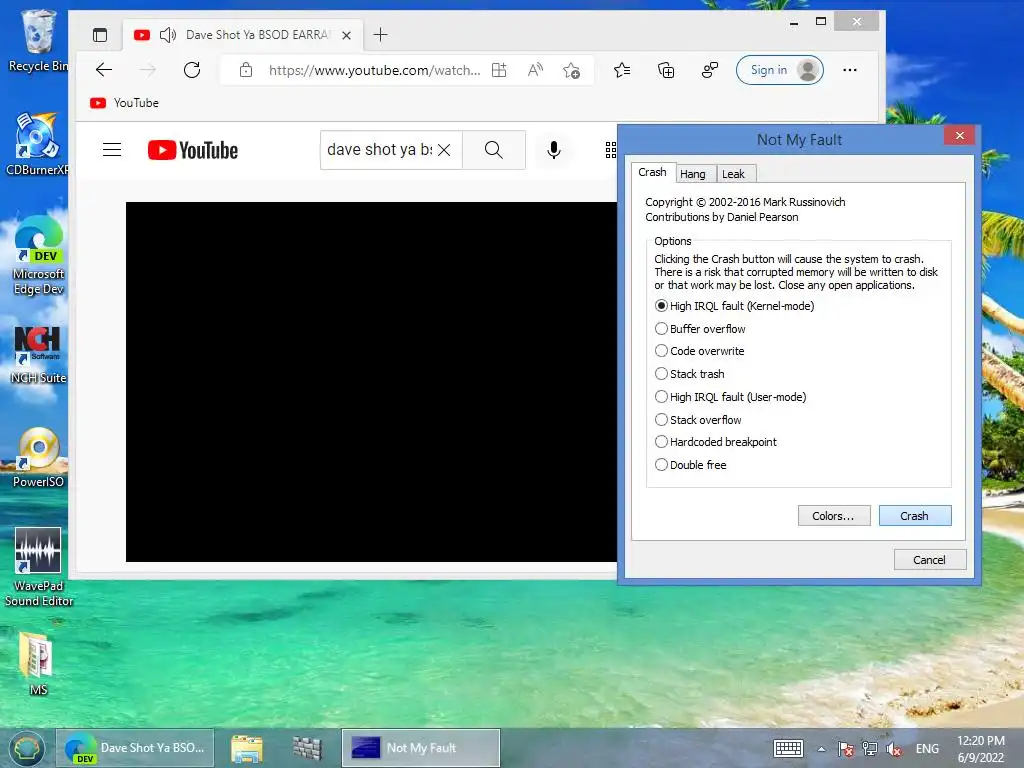1024x768 pixels.
Task: Launch Microsoft Edge Dev desktop shortcut
Action: coord(39,255)
